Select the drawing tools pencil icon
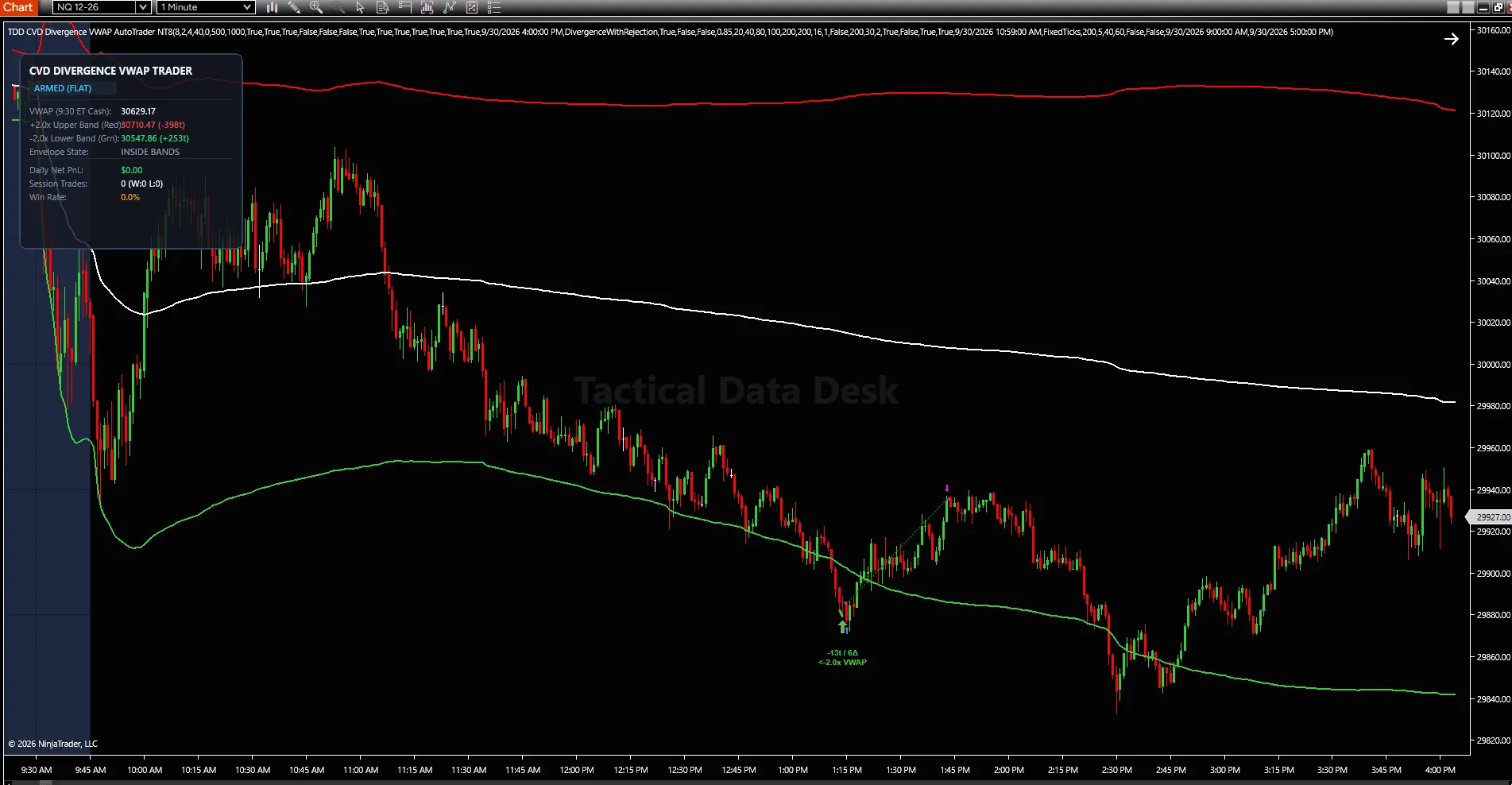The width and height of the screenshot is (1512, 785). pyautogui.click(x=294, y=7)
